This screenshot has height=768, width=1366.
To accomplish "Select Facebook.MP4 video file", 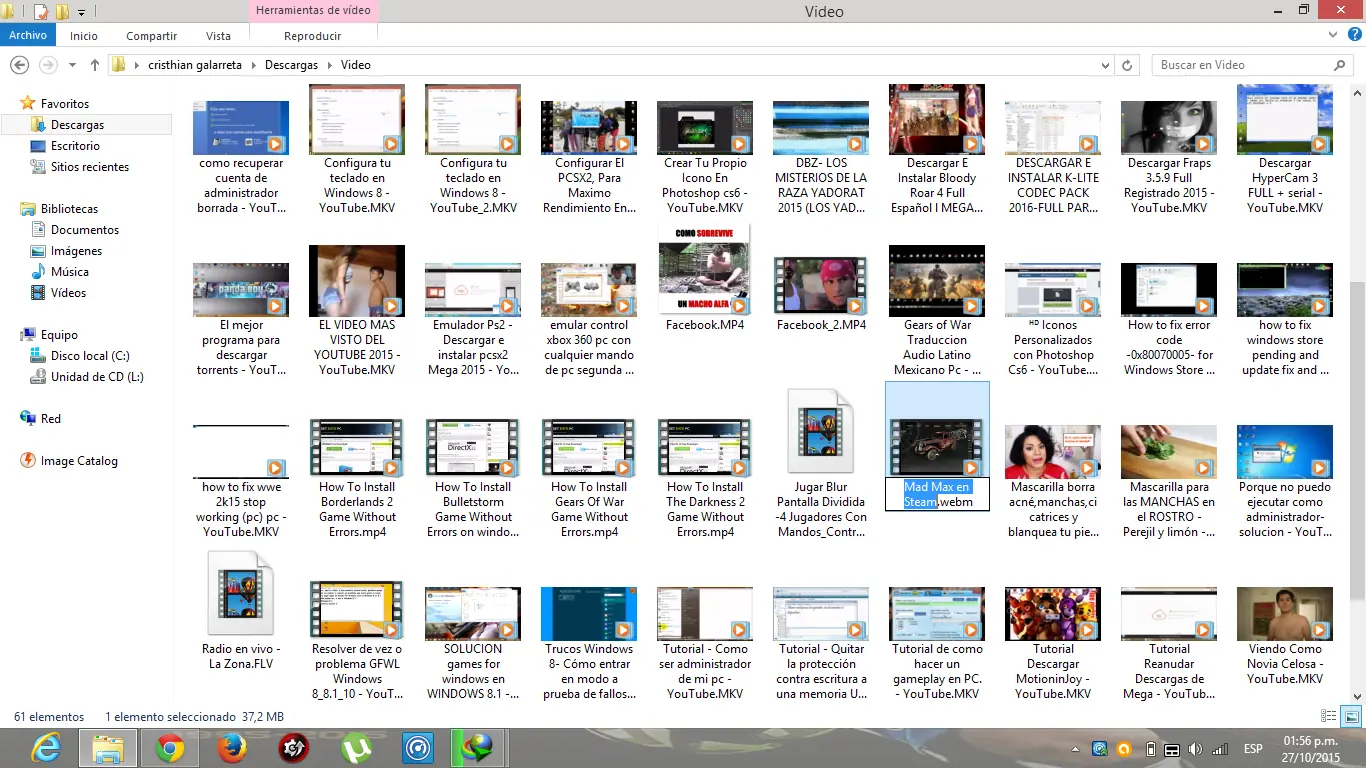I will [705, 279].
